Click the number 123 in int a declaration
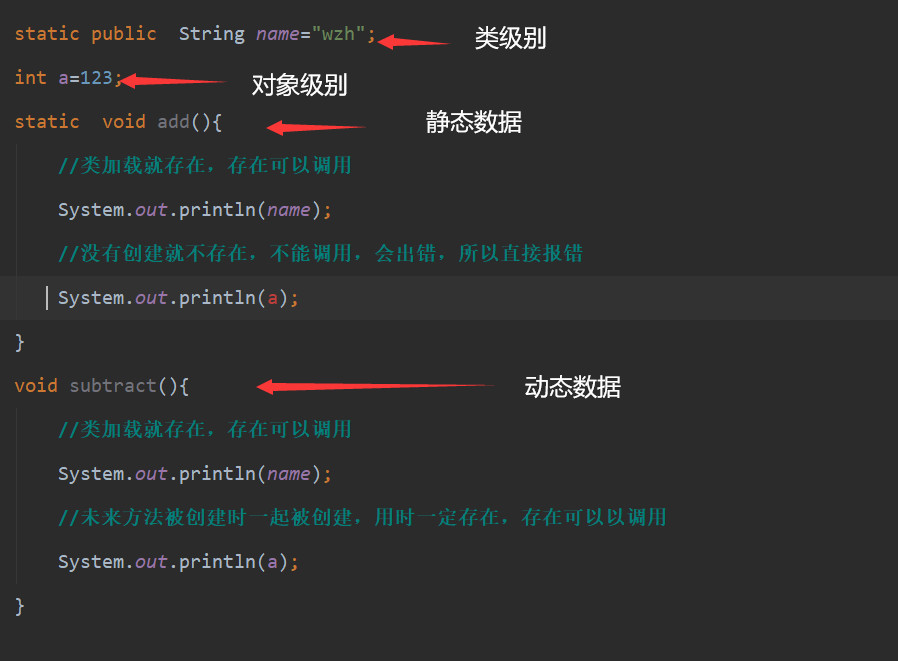Viewport: 898px width, 661px height. pos(96,78)
